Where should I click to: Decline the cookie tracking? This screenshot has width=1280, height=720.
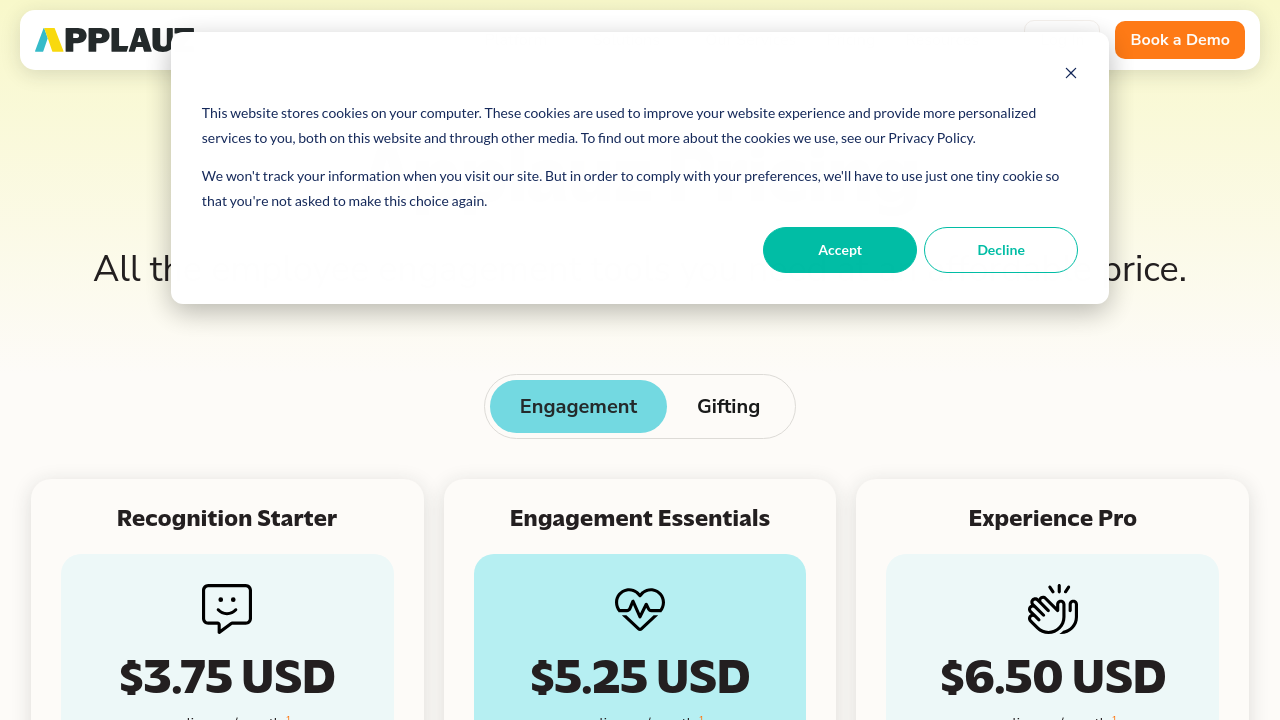coord(1001,250)
